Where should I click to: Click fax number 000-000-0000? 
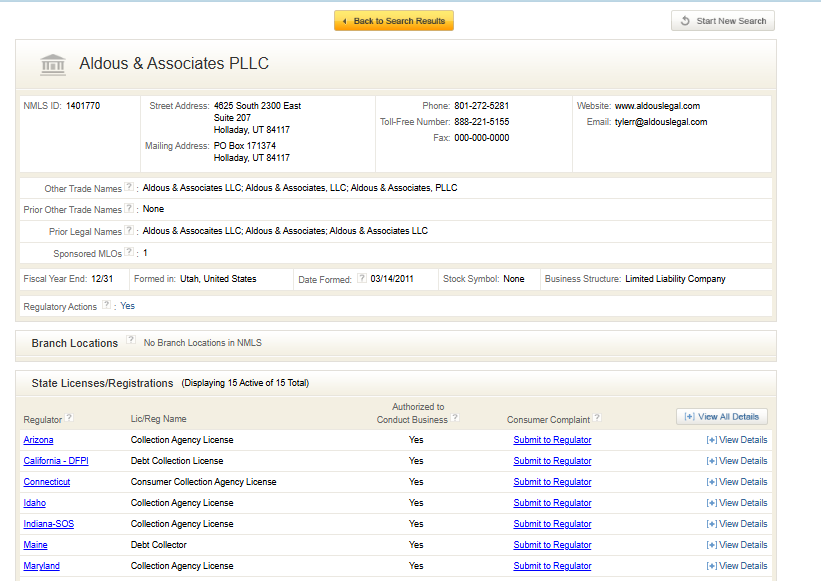pos(482,138)
